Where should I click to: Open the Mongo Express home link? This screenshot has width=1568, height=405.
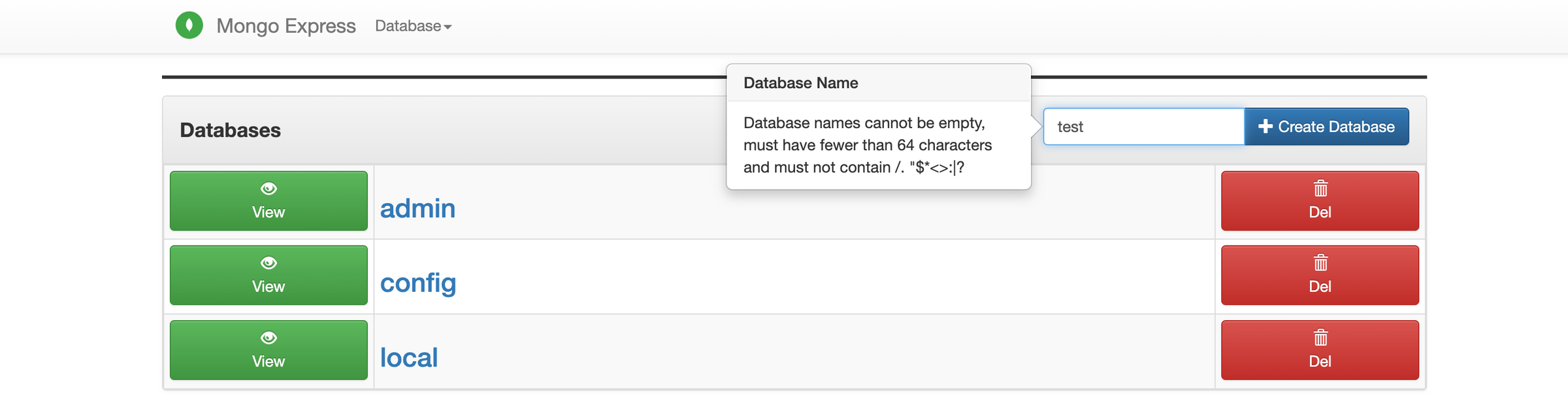click(286, 26)
